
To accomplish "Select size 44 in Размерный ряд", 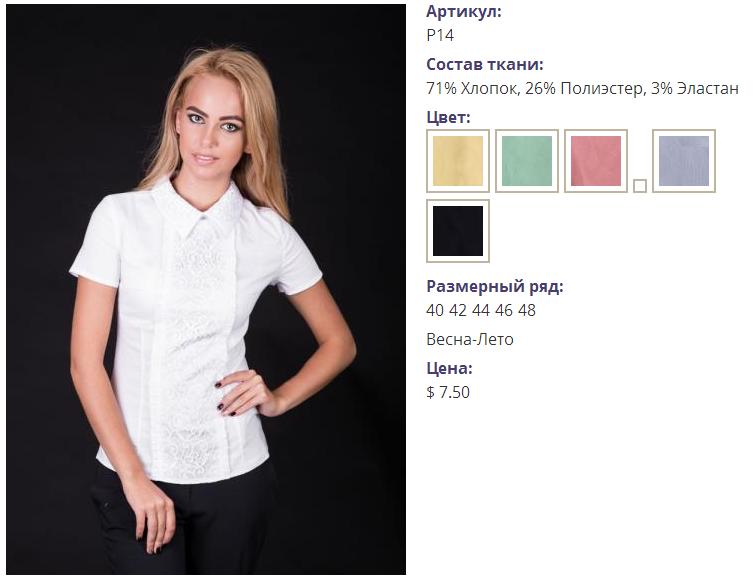I will (x=481, y=310).
